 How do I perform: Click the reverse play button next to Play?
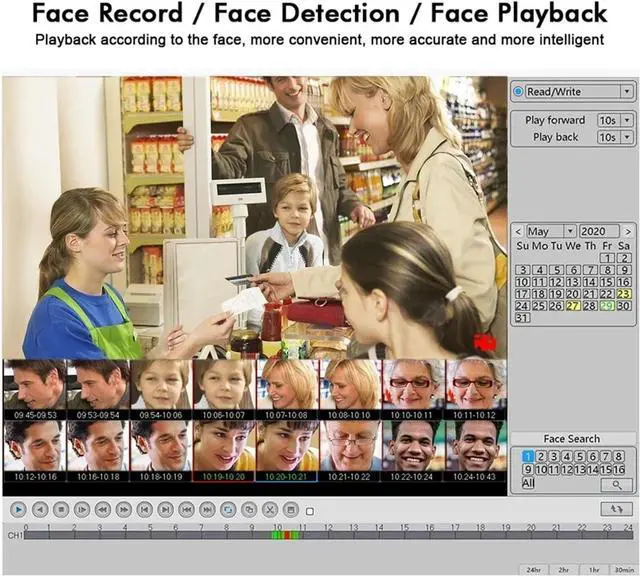pos(39,509)
